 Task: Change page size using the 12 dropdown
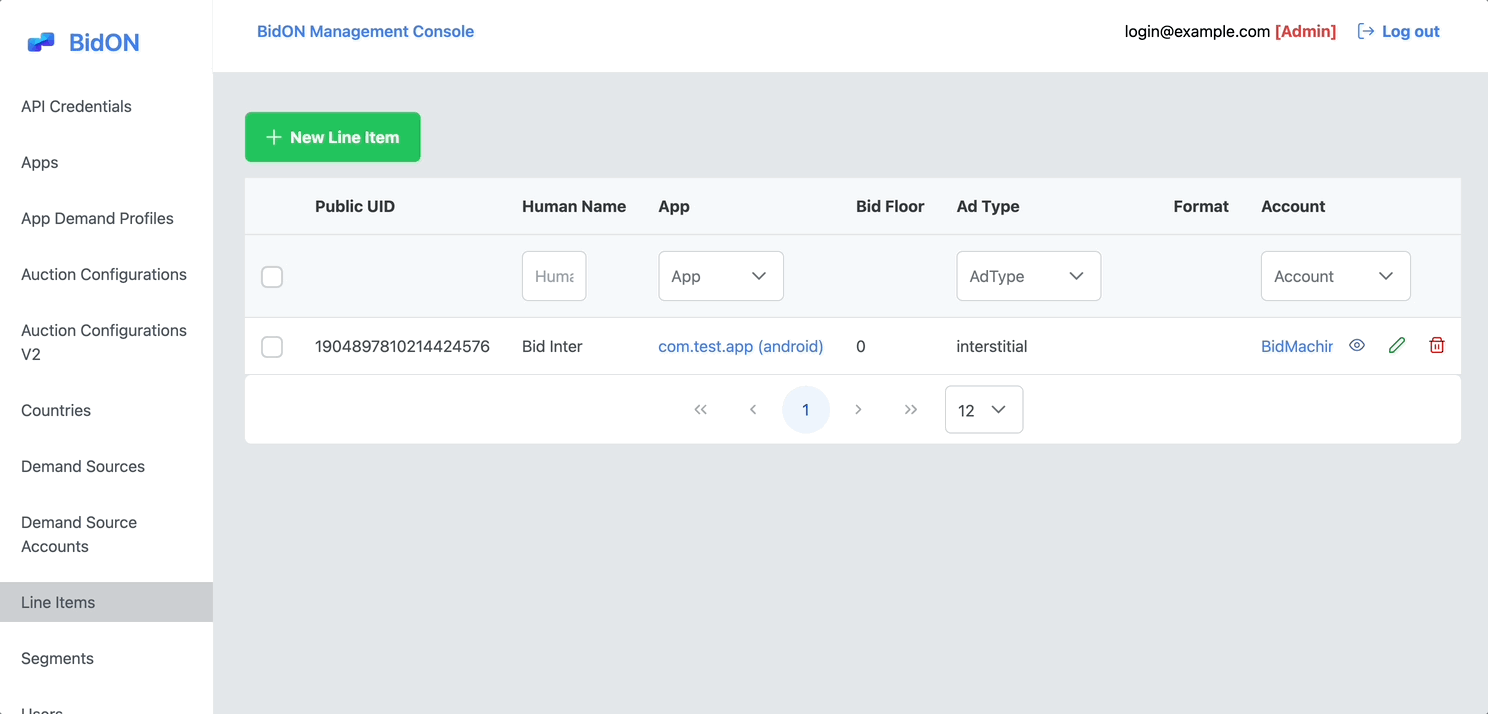983,409
